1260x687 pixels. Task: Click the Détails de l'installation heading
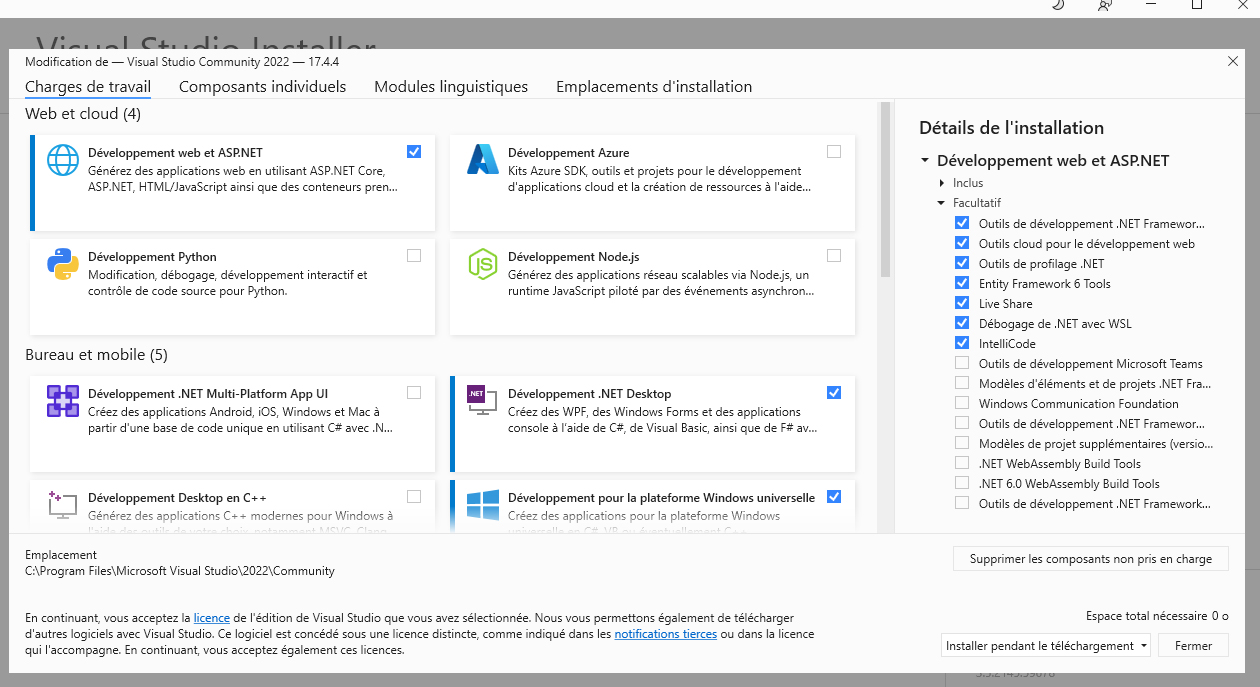click(1011, 128)
